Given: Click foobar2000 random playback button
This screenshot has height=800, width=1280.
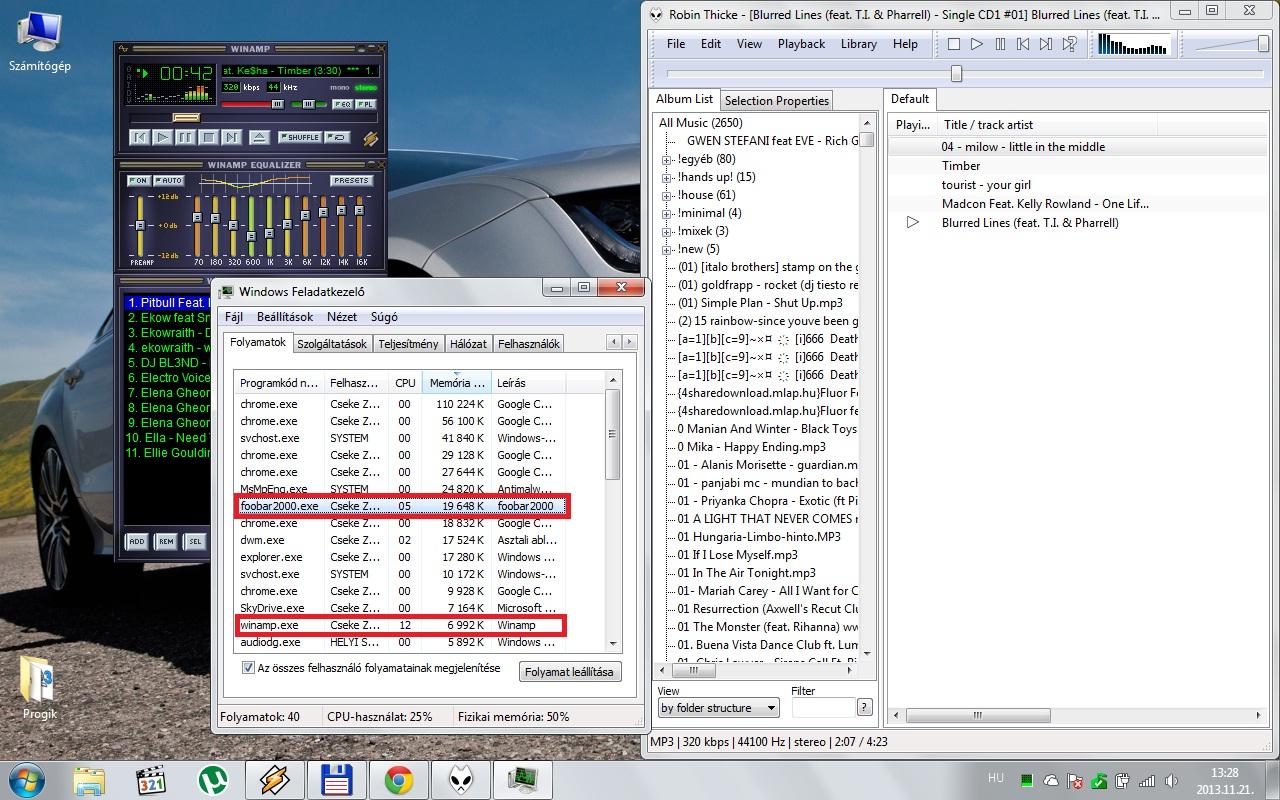Looking at the screenshot, I should [x=1070, y=44].
